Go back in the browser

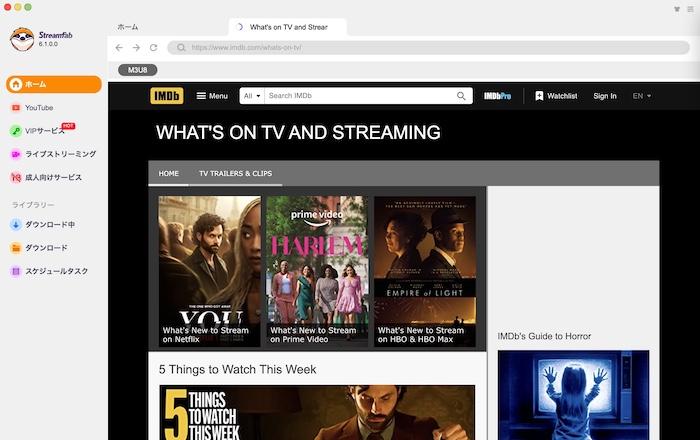pos(119,47)
